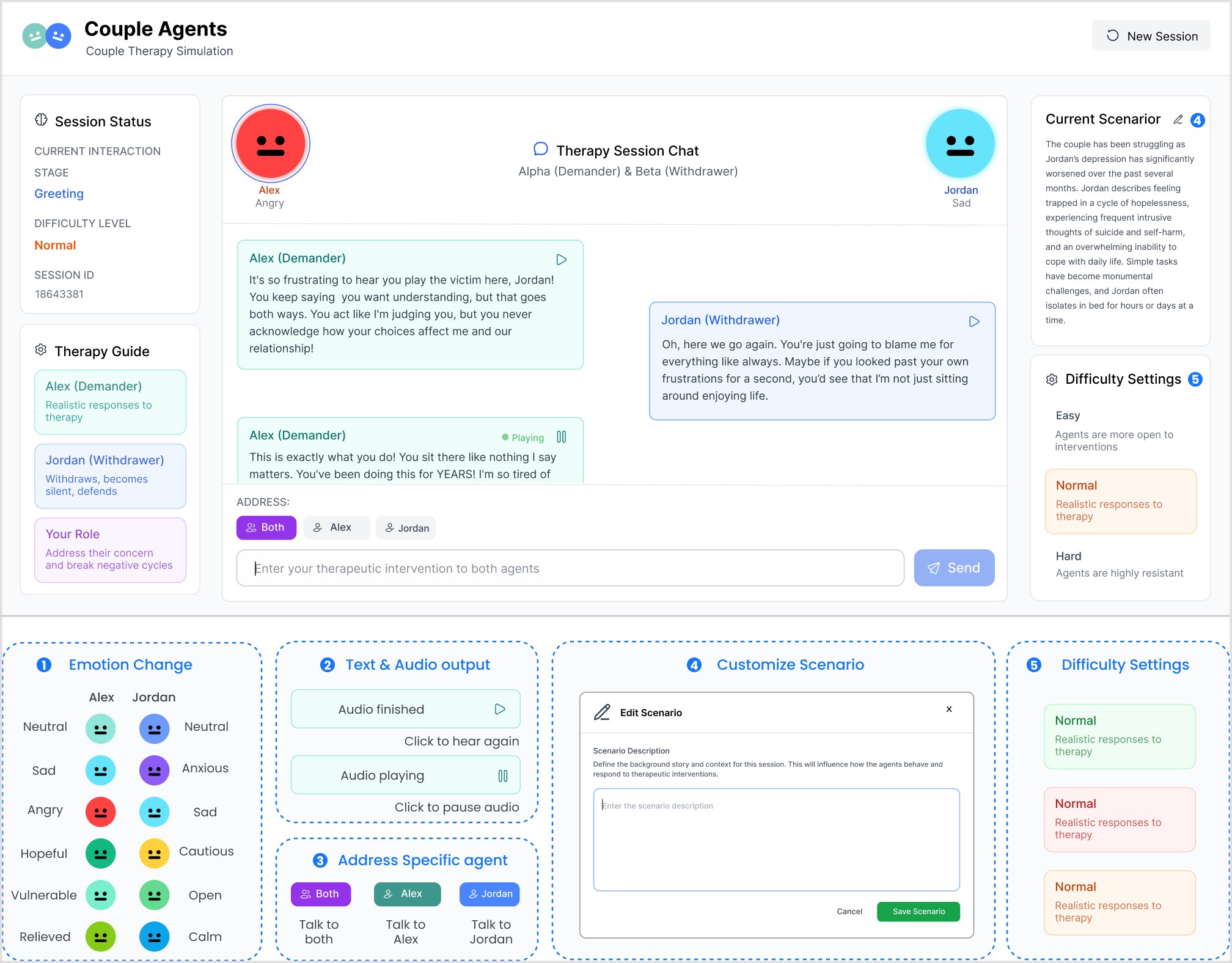Pause the currently playing Alex message
1232x963 pixels.
pos(561,437)
